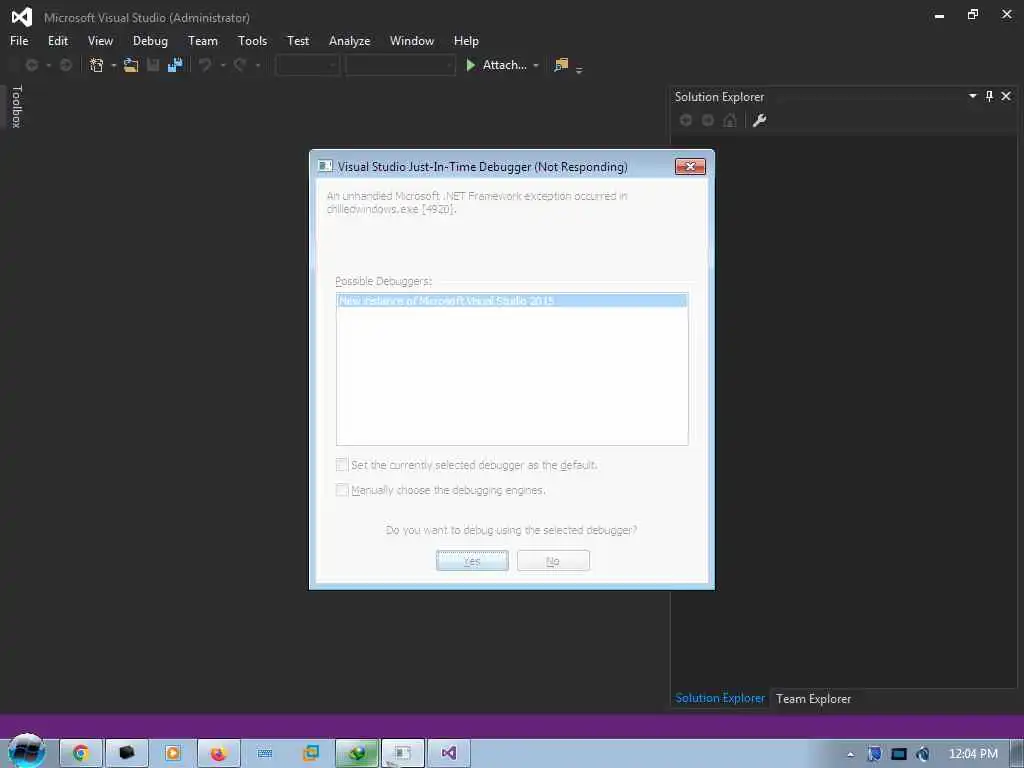Click the Visual Studio logo in title bar
Viewport: 1024px width, 768px height.
coord(22,17)
